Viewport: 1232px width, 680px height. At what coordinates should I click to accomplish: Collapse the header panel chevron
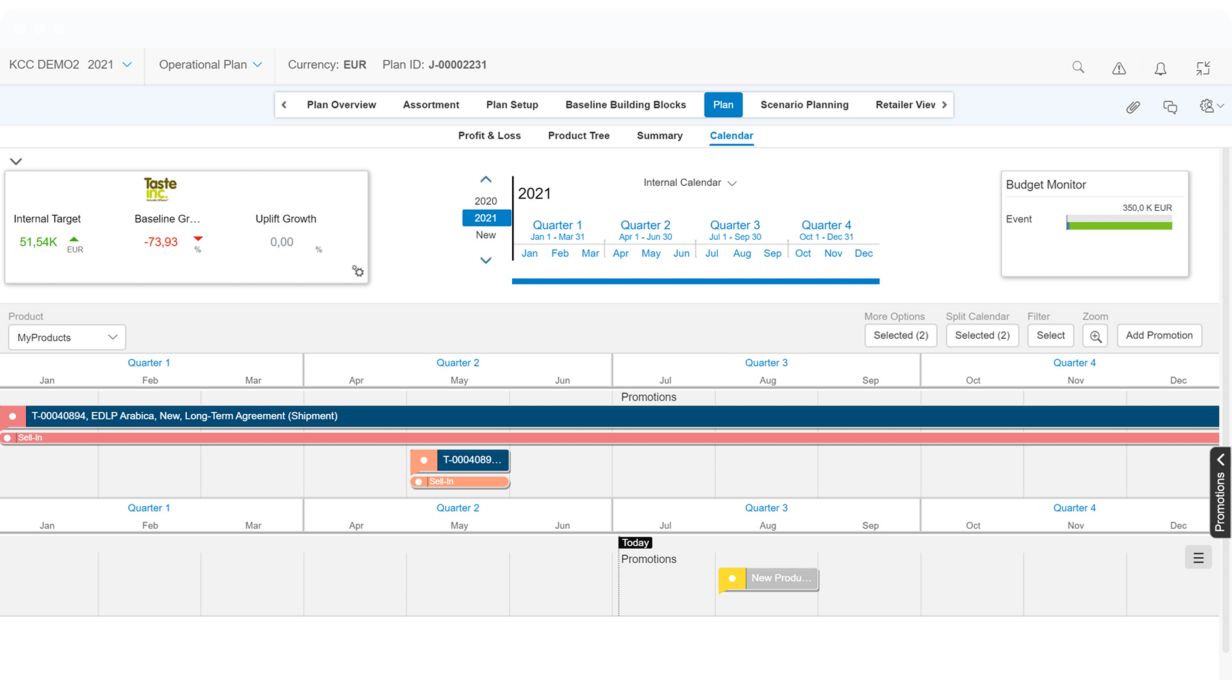[15, 161]
